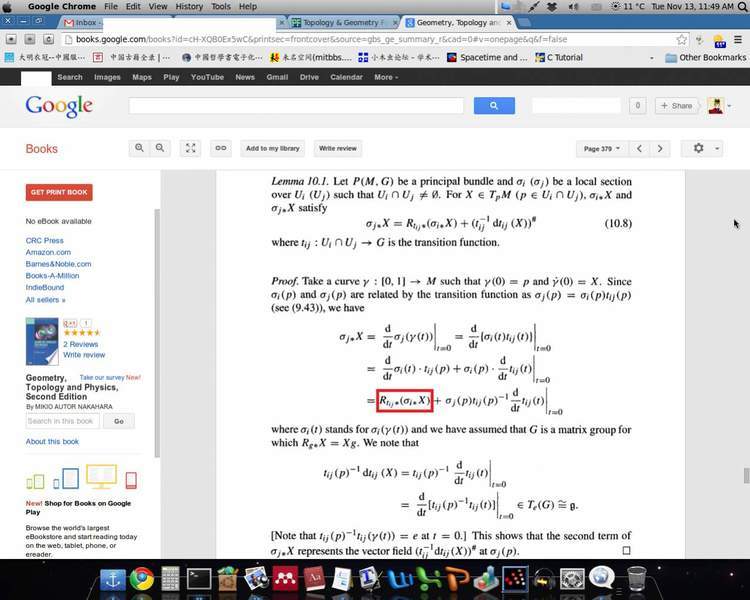Click the GET PRINT BOOK button

[59, 192]
